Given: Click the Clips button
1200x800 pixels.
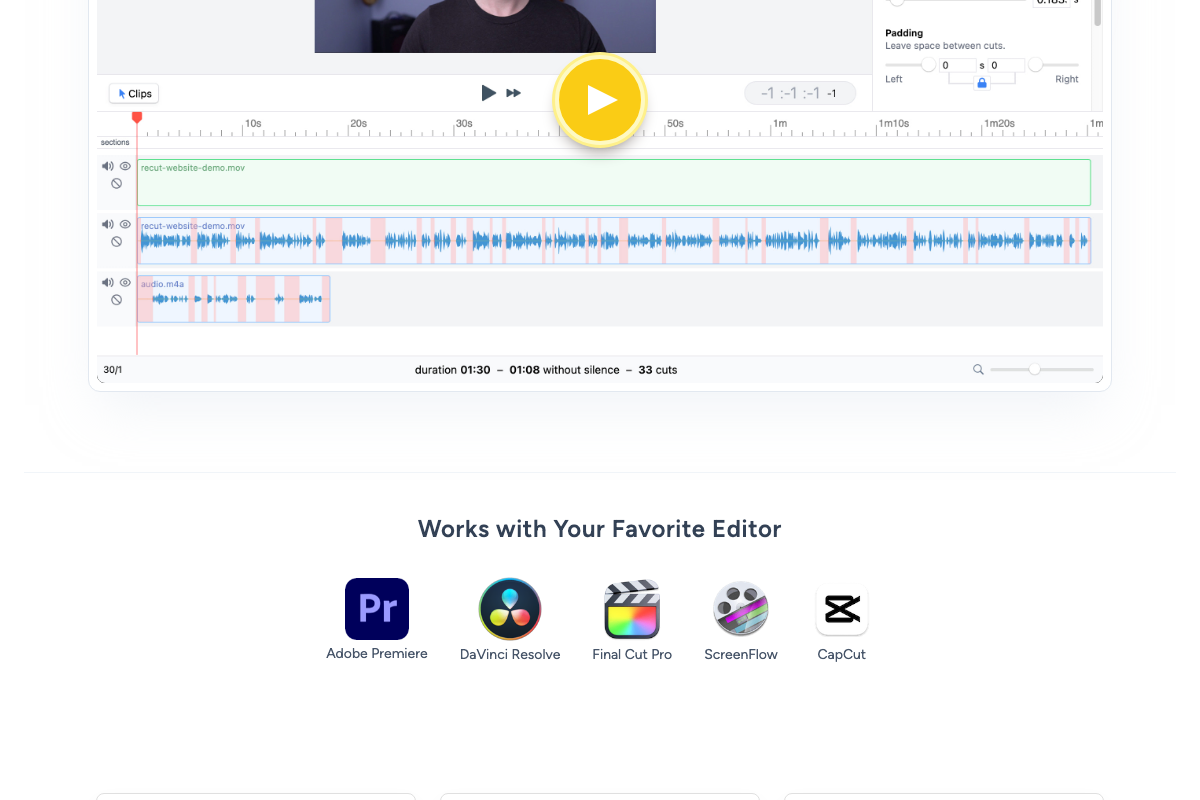Looking at the screenshot, I should pyautogui.click(x=133, y=93).
